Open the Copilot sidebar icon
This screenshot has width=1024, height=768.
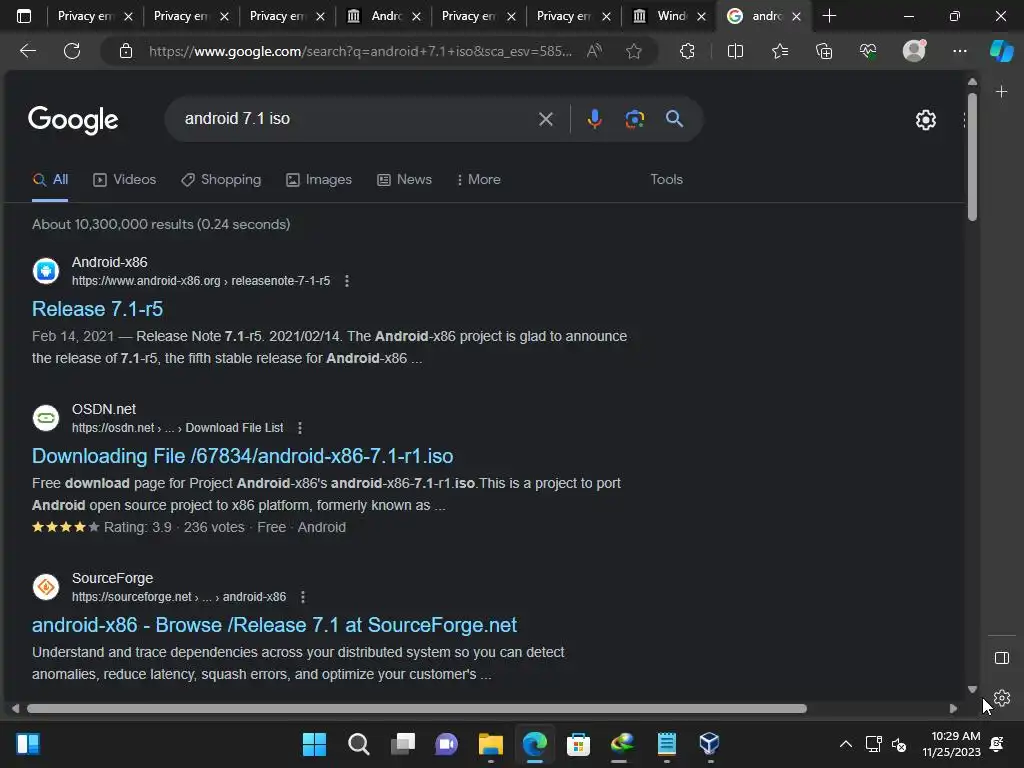click(1002, 51)
